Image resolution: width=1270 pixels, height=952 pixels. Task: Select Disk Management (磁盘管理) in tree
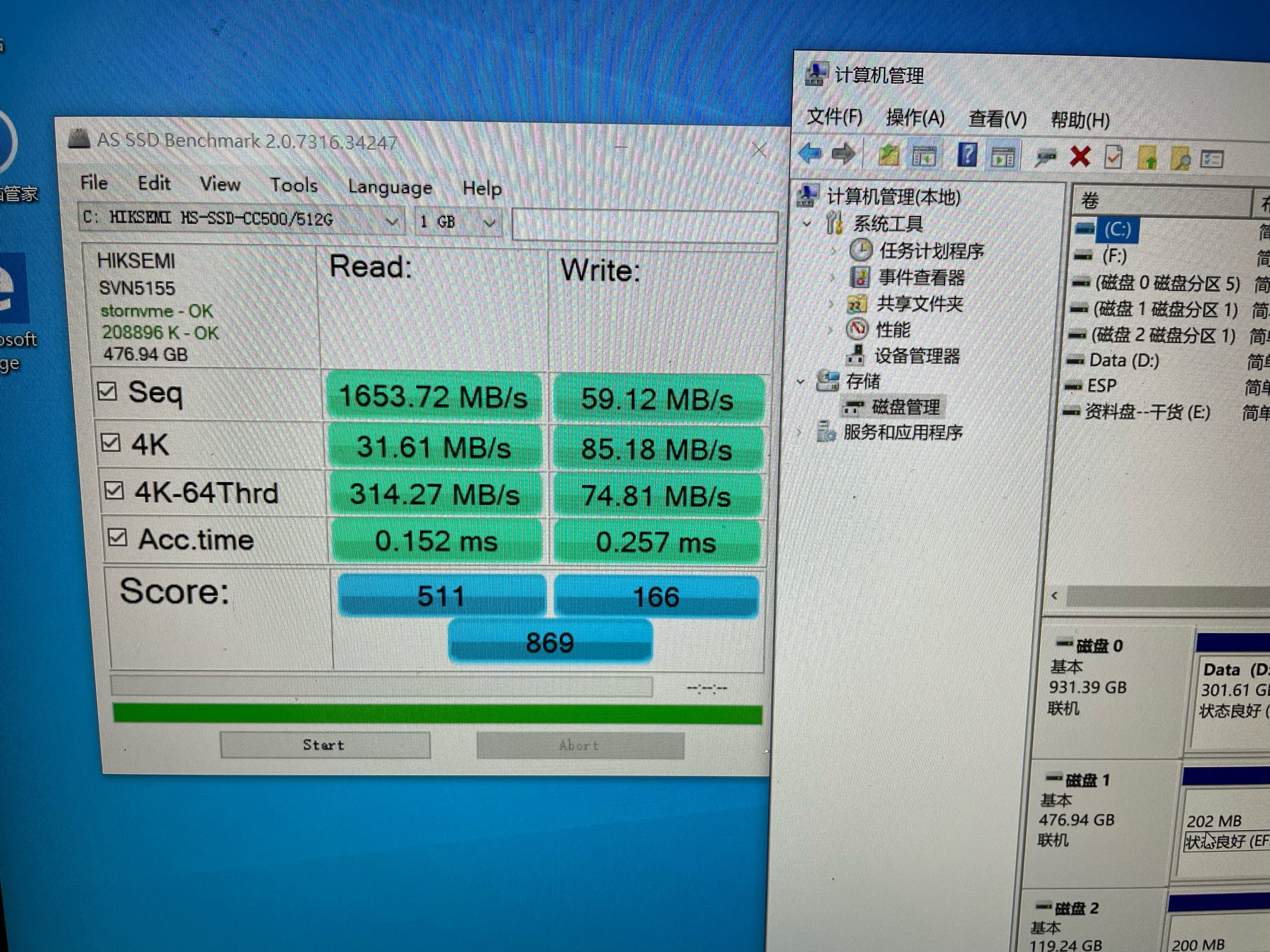(905, 407)
